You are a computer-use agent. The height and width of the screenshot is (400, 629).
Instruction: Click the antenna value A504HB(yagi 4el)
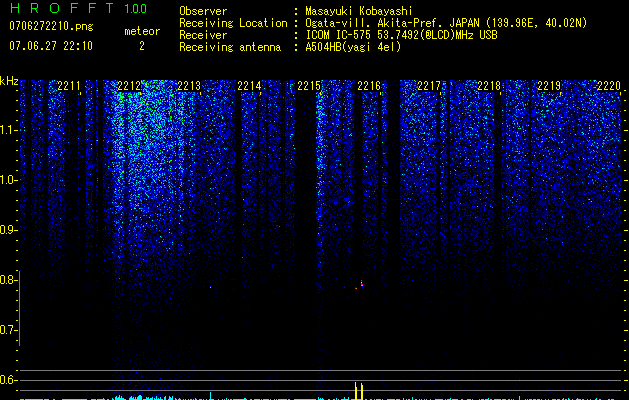coord(353,47)
